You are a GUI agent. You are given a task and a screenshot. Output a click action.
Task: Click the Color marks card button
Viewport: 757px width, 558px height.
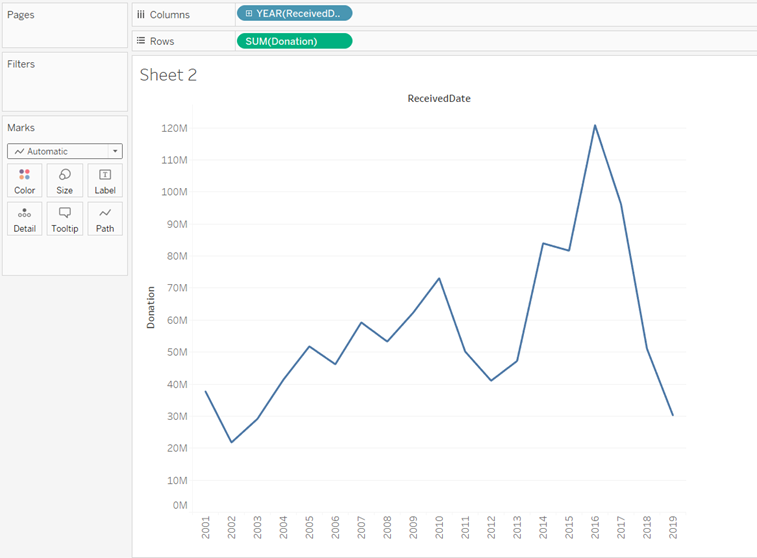25,181
